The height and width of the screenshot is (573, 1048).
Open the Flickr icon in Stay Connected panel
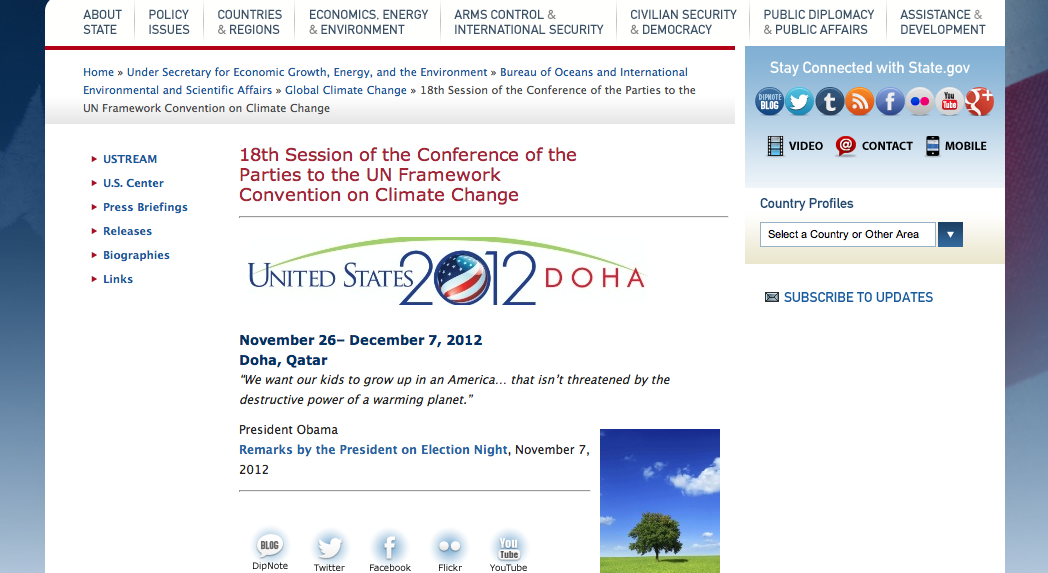[919, 101]
